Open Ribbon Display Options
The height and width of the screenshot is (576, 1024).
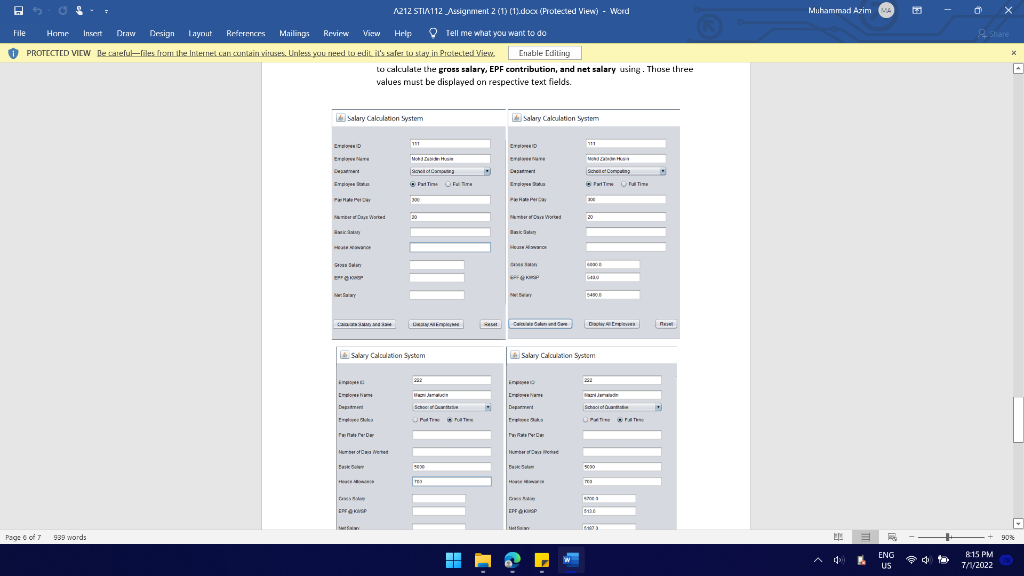coord(917,10)
